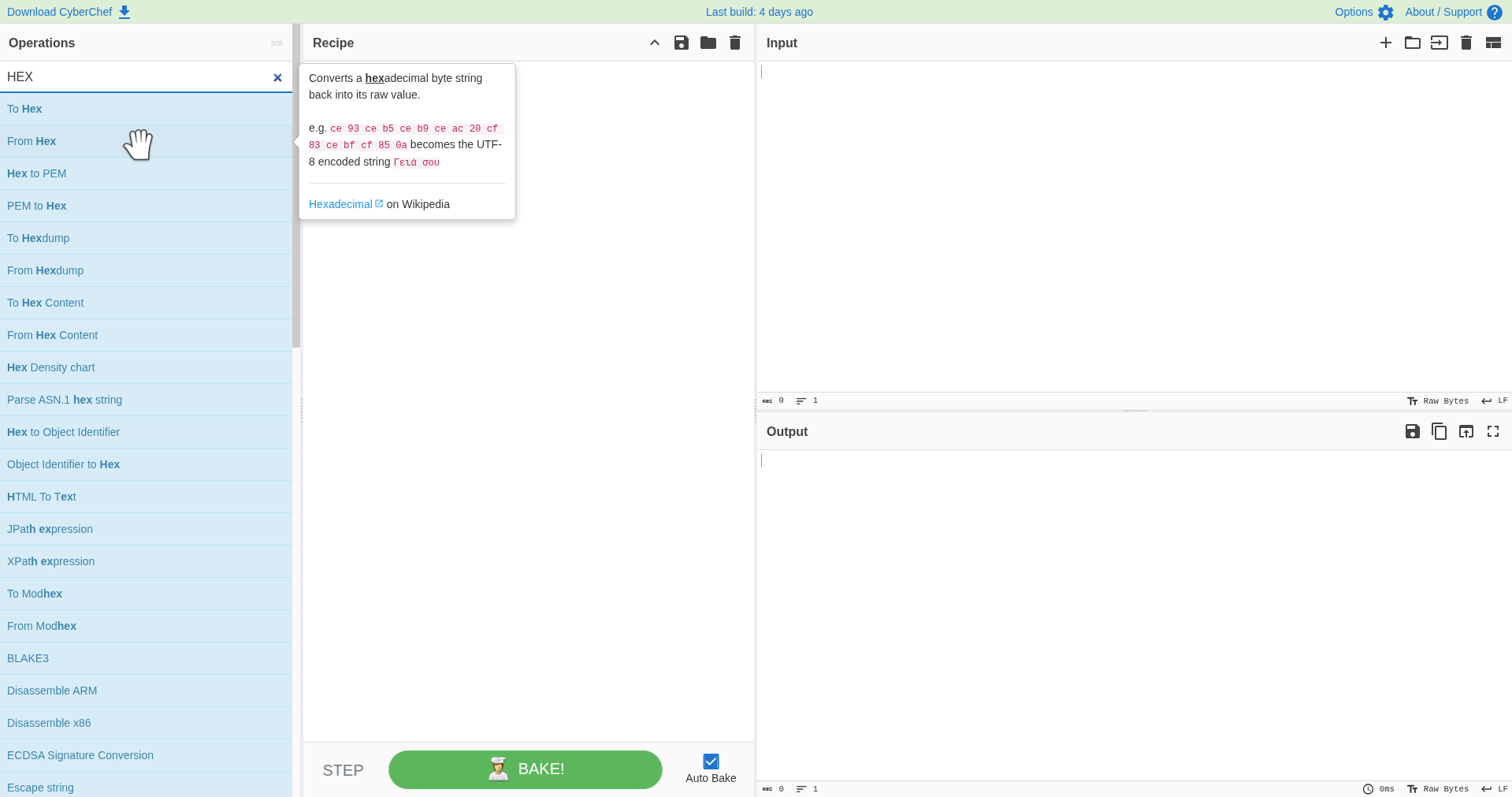Image resolution: width=1512 pixels, height=797 pixels.
Task: Clear the recipe with the trash icon
Action: coord(735,43)
